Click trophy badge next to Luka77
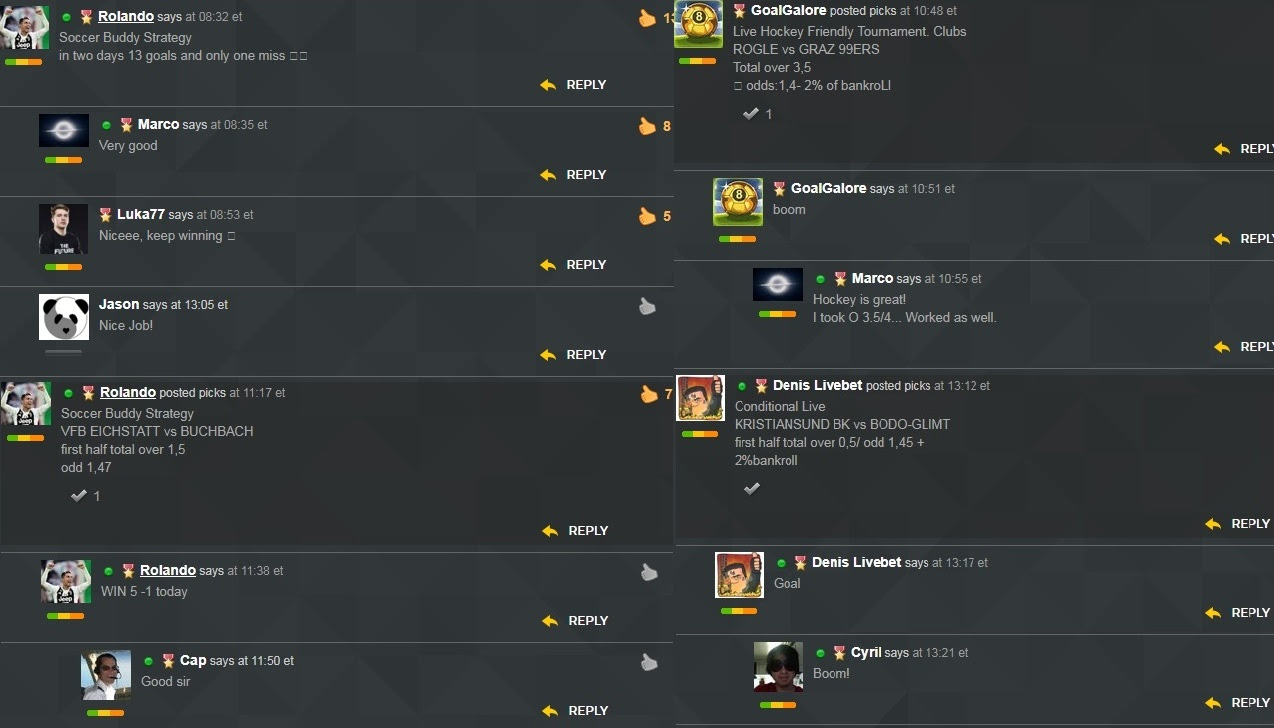 tap(106, 214)
